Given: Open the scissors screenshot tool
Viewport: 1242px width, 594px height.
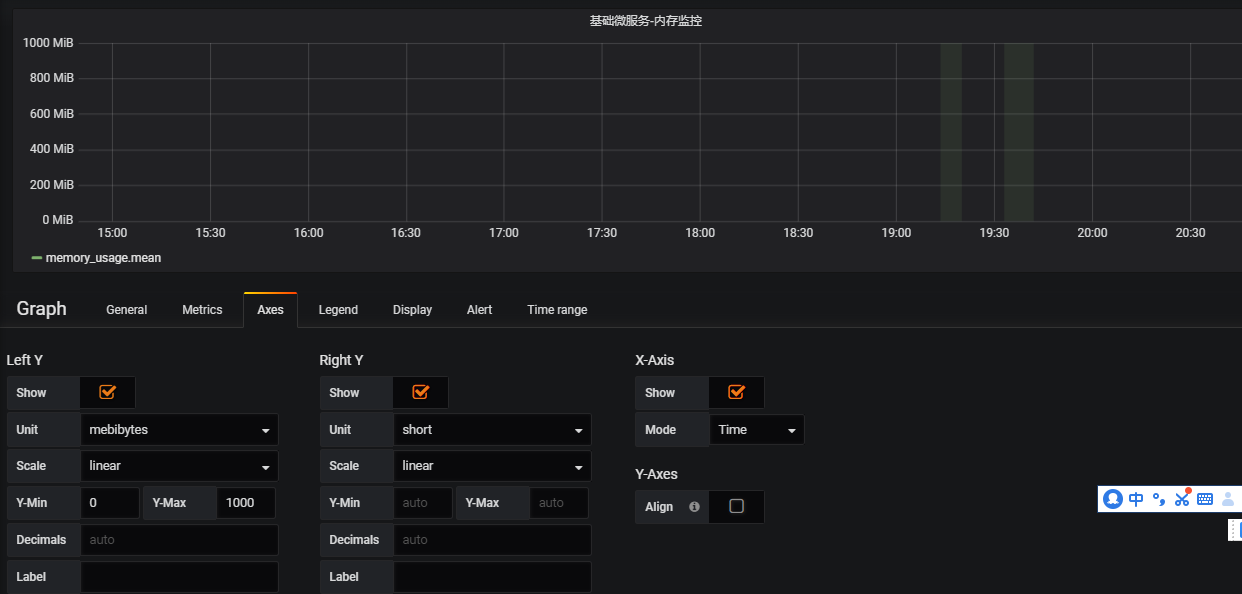Looking at the screenshot, I should click(x=1182, y=499).
